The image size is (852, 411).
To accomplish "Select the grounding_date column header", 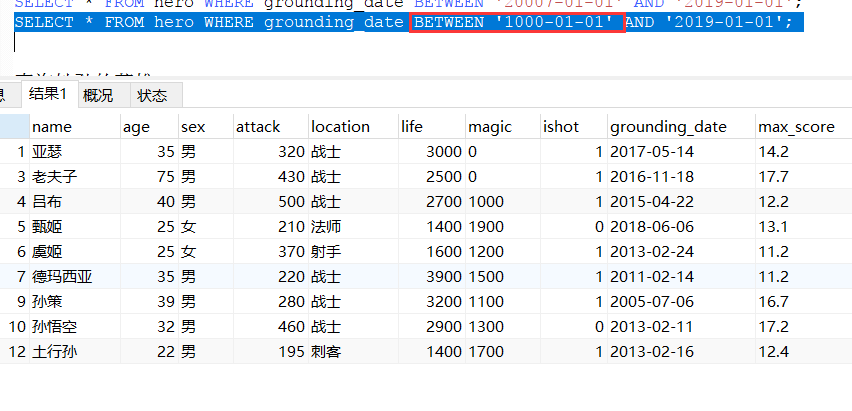I will (x=681, y=127).
